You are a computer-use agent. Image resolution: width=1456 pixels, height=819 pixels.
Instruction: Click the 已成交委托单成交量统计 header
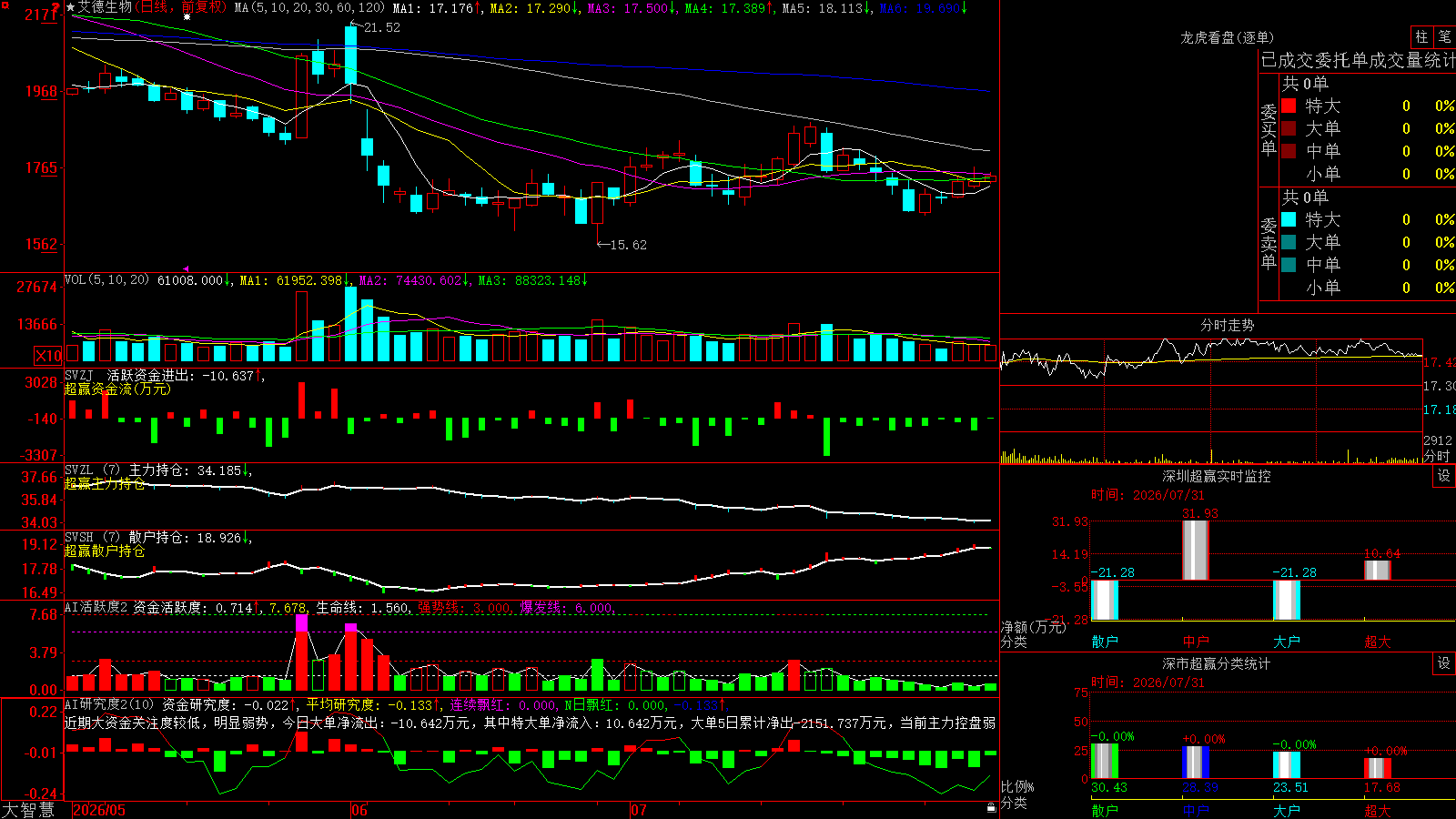[1358, 60]
